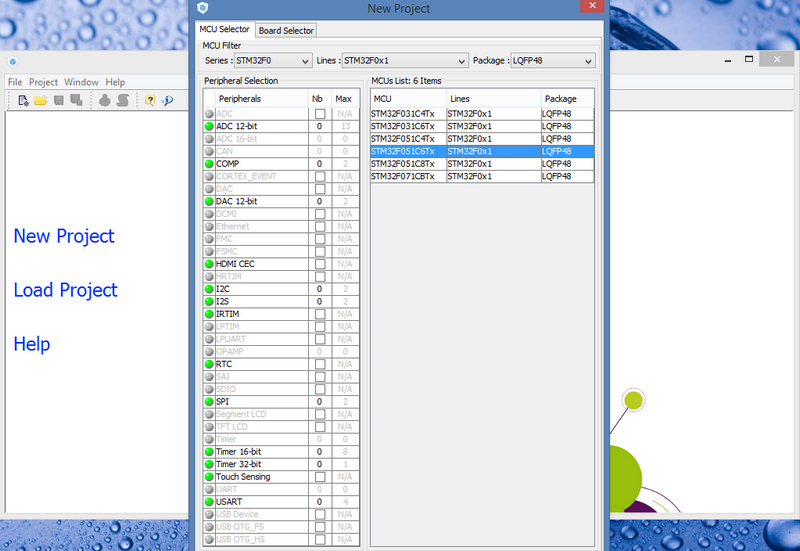The width and height of the screenshot is (800, 551).
Task: Toggle the Ethernet checkbox
Action: 320,226
